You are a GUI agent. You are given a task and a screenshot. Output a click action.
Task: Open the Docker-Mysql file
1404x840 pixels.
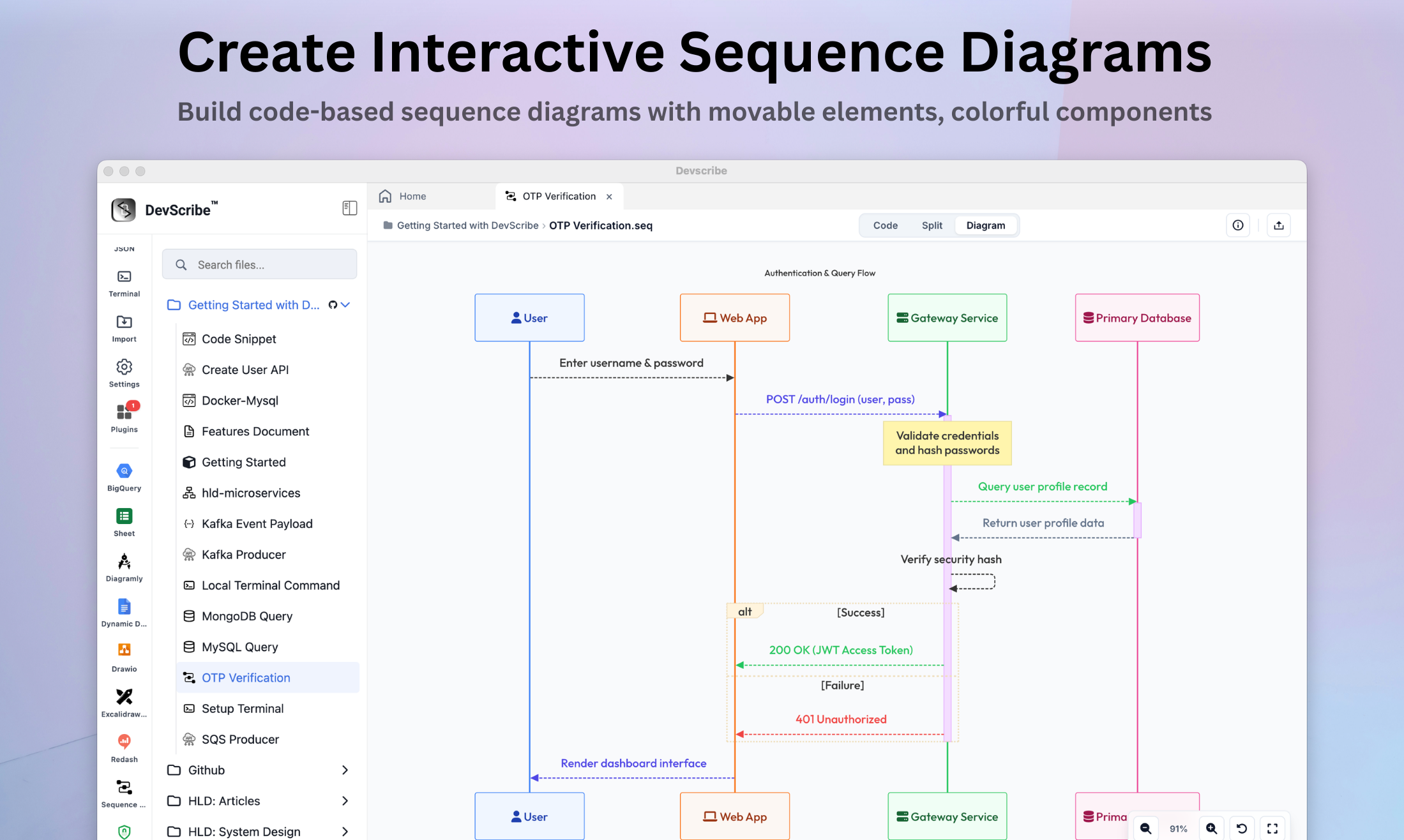click(268, 401)
